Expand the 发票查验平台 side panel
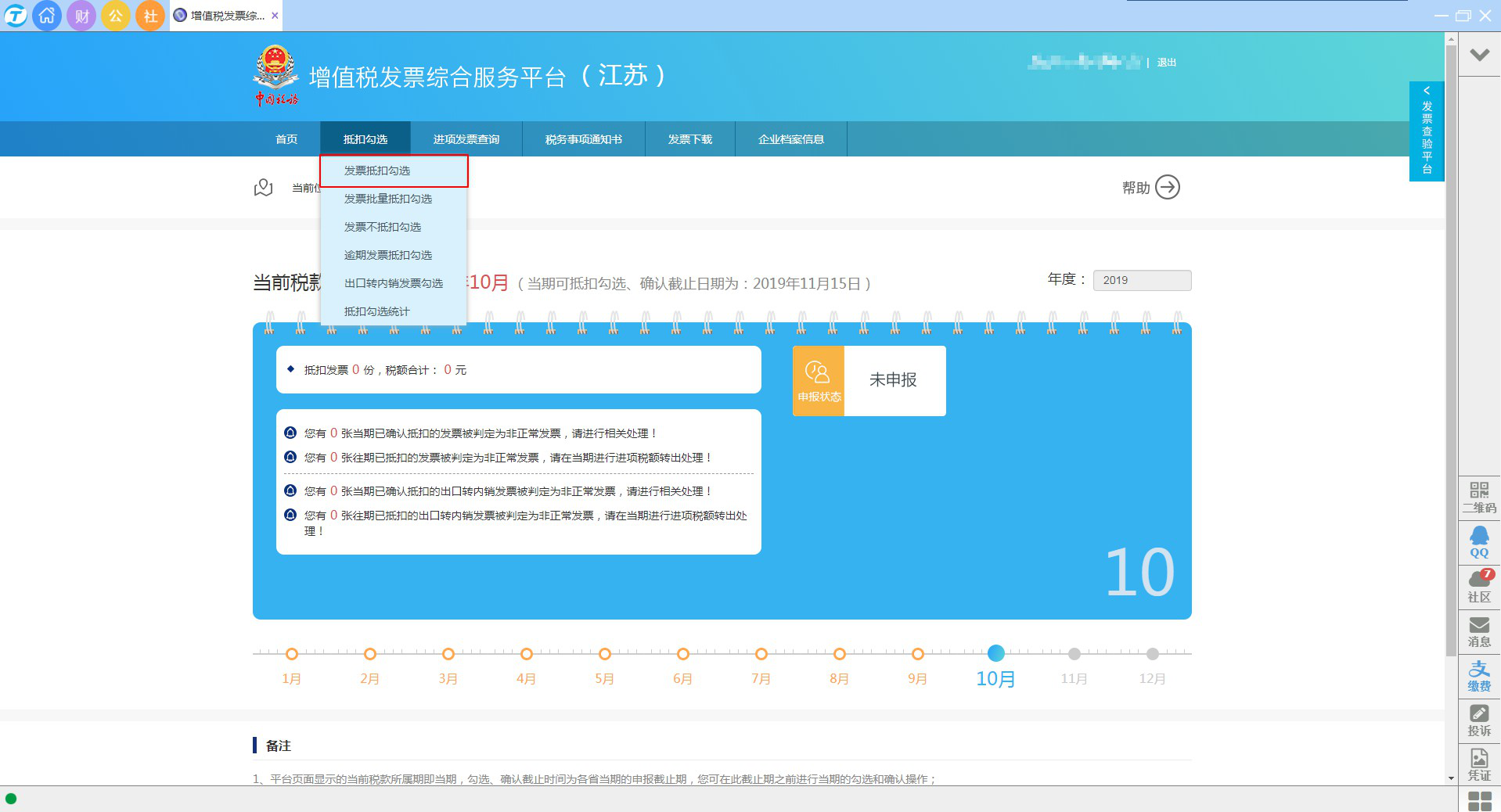 [1427, 131]
